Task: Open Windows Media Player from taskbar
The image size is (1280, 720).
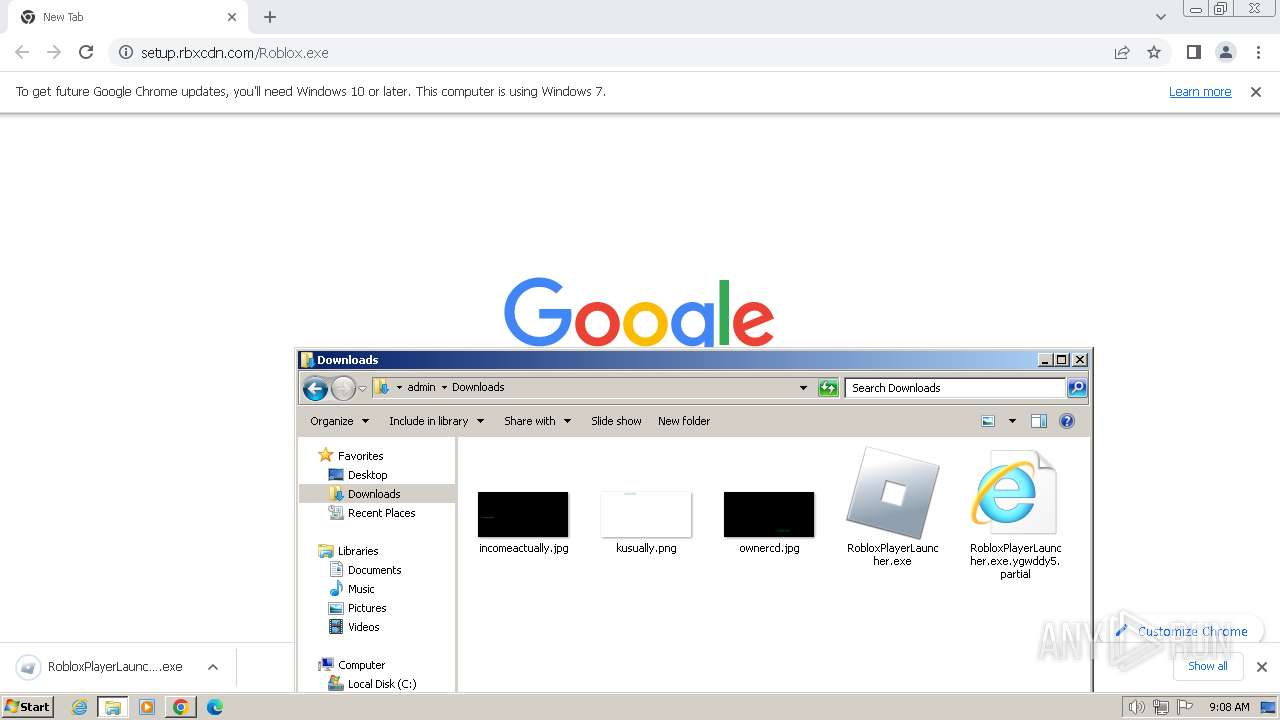Action: (x=147, y=707)
